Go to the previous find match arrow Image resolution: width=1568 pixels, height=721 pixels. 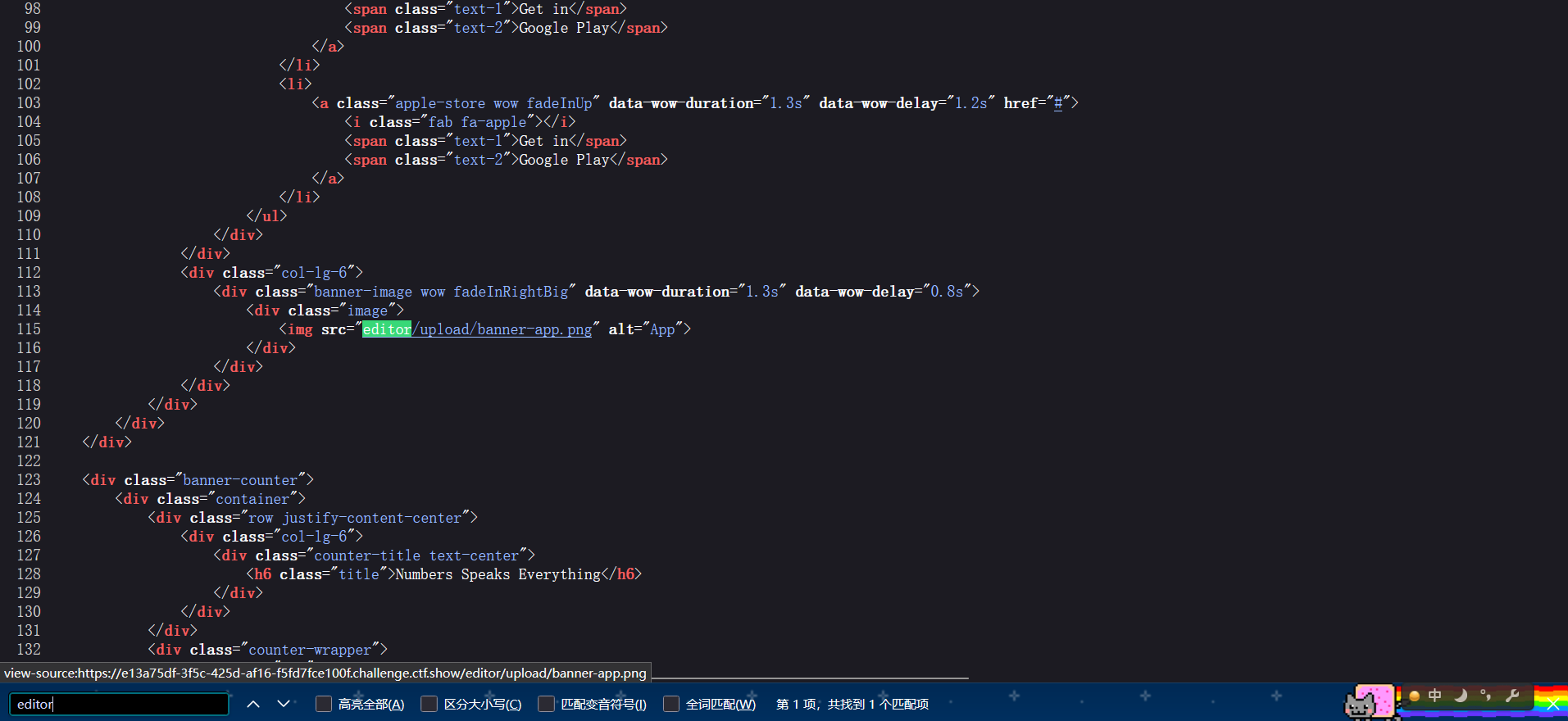pyautogui.click(x=253, y=704)
